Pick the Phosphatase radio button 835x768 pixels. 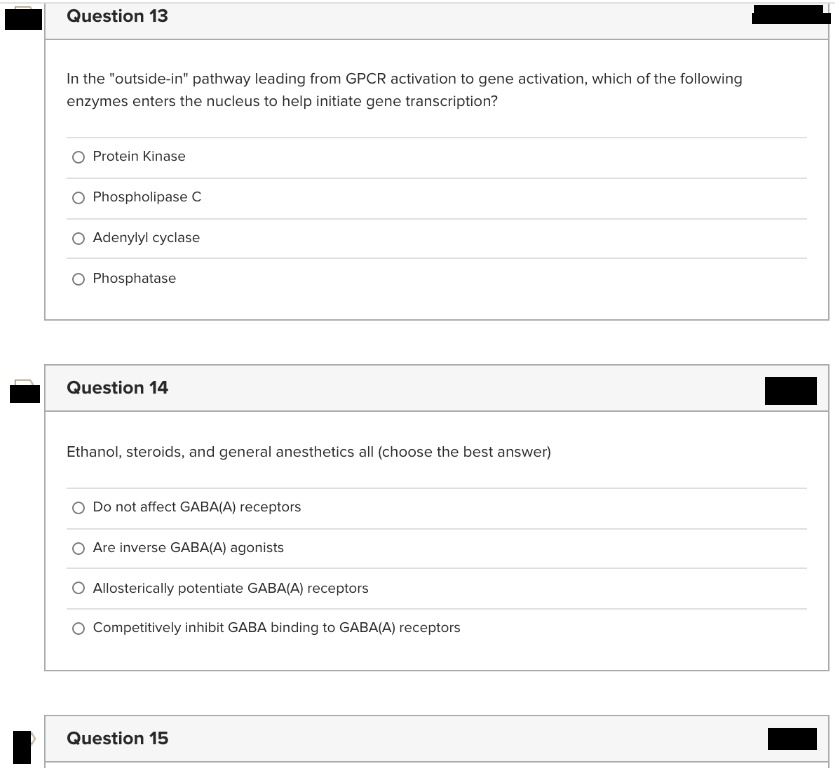(x=78, y=279)
